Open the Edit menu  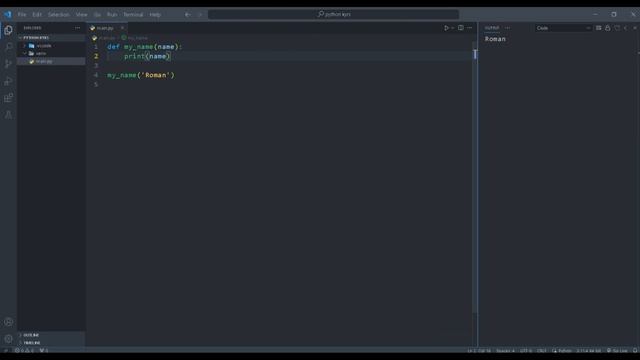tap(37, 14)
